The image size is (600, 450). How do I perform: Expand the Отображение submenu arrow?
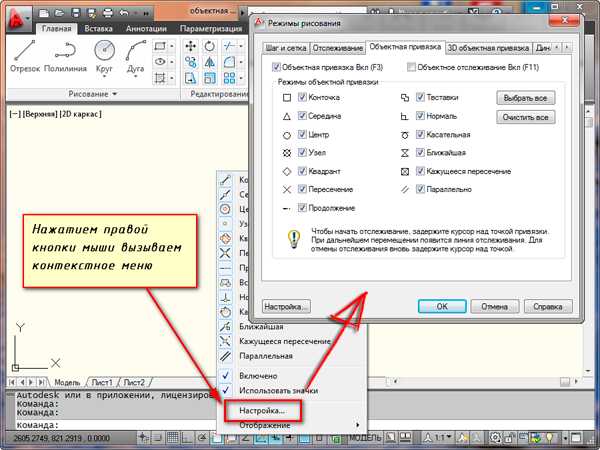click(357, 425)
